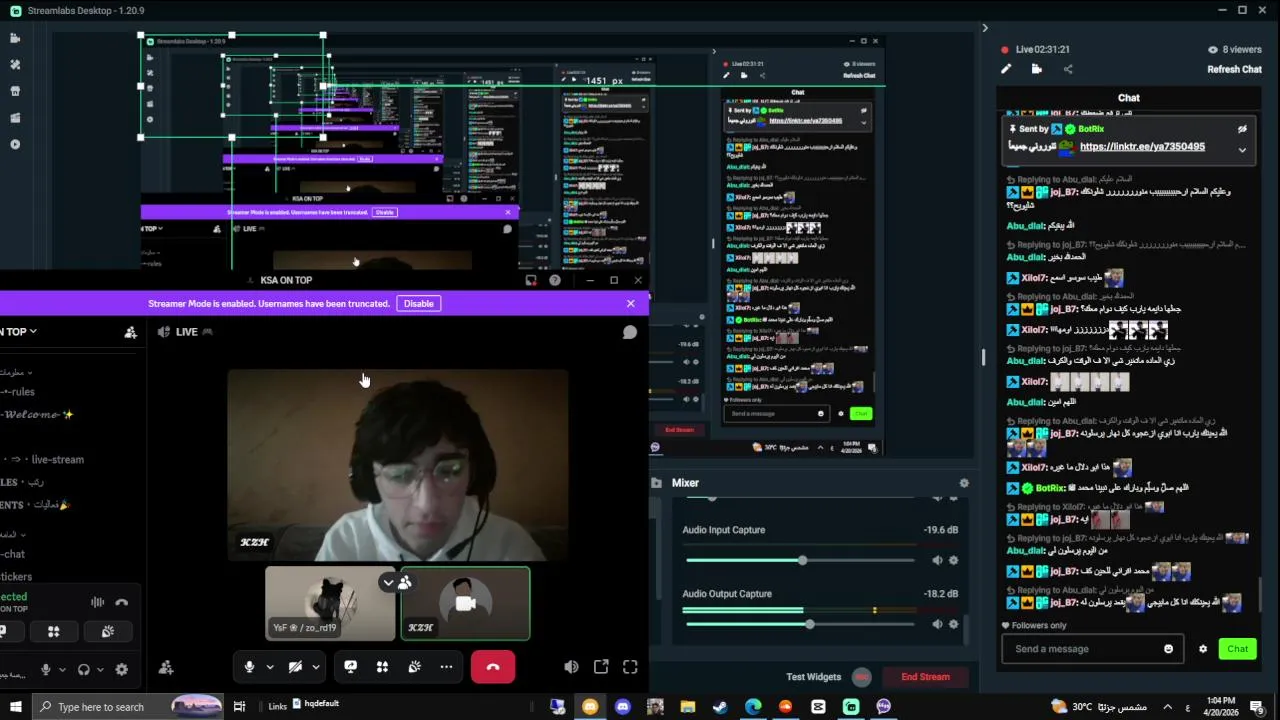1280x720 pixels.
Task: Hide the pinned BotRix message
Action: coord(1242,129)
